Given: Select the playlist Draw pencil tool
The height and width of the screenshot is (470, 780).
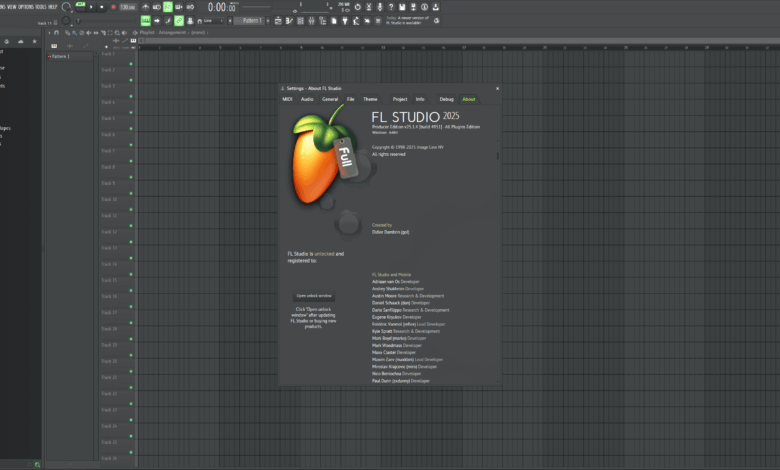Looking at the screenshot, I should pyautogui.click(x=67, y=32).
